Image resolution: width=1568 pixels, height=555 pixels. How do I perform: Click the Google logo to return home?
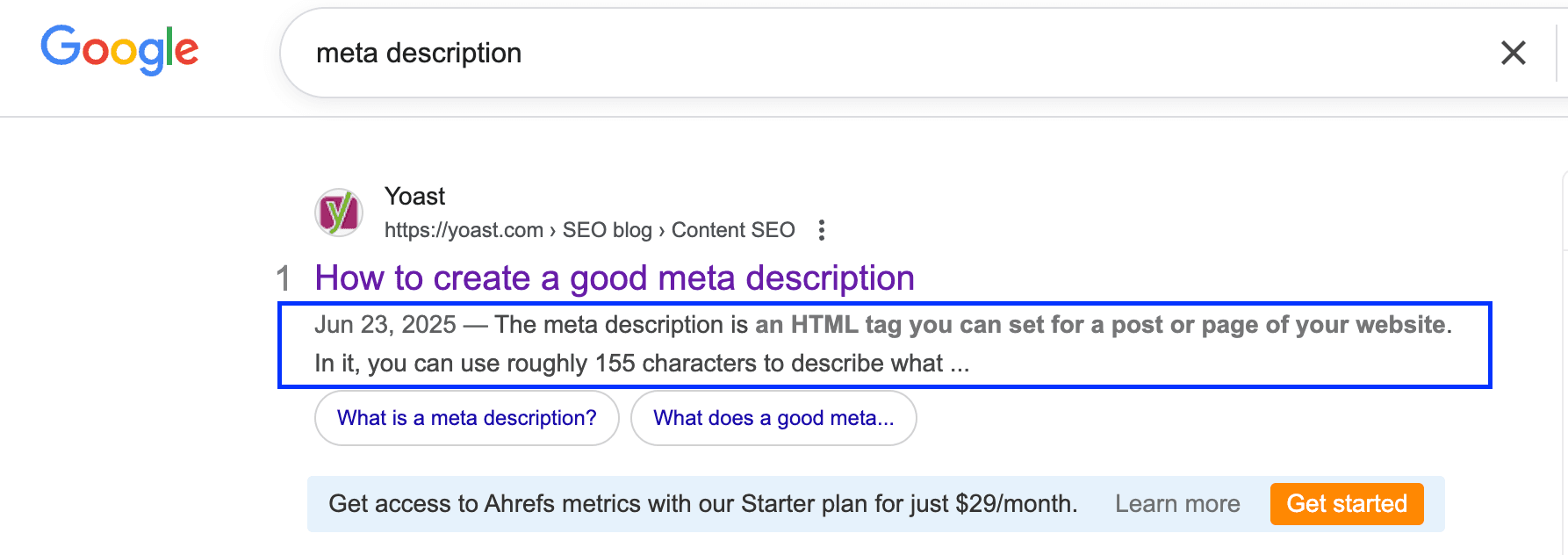click(x=119, y=50)
